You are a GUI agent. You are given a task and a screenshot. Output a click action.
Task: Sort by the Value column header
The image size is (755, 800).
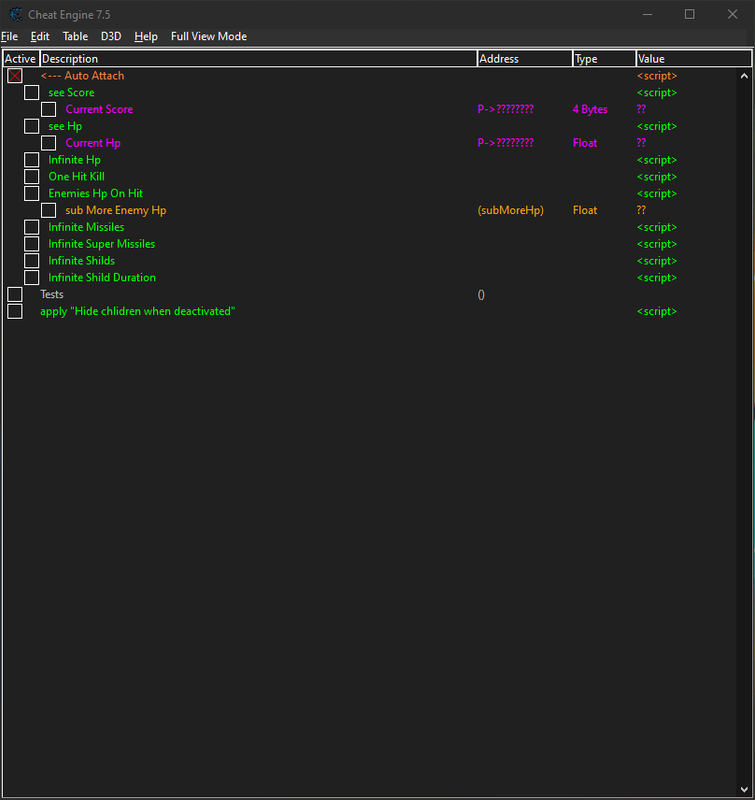[694, 59]
